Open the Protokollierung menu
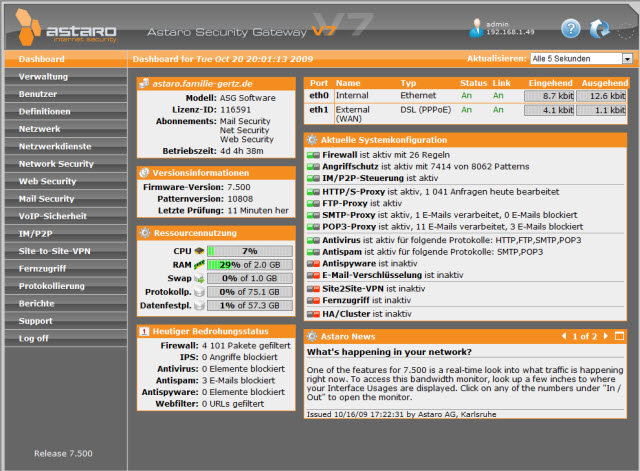640x471 pixels. point(66,286)
